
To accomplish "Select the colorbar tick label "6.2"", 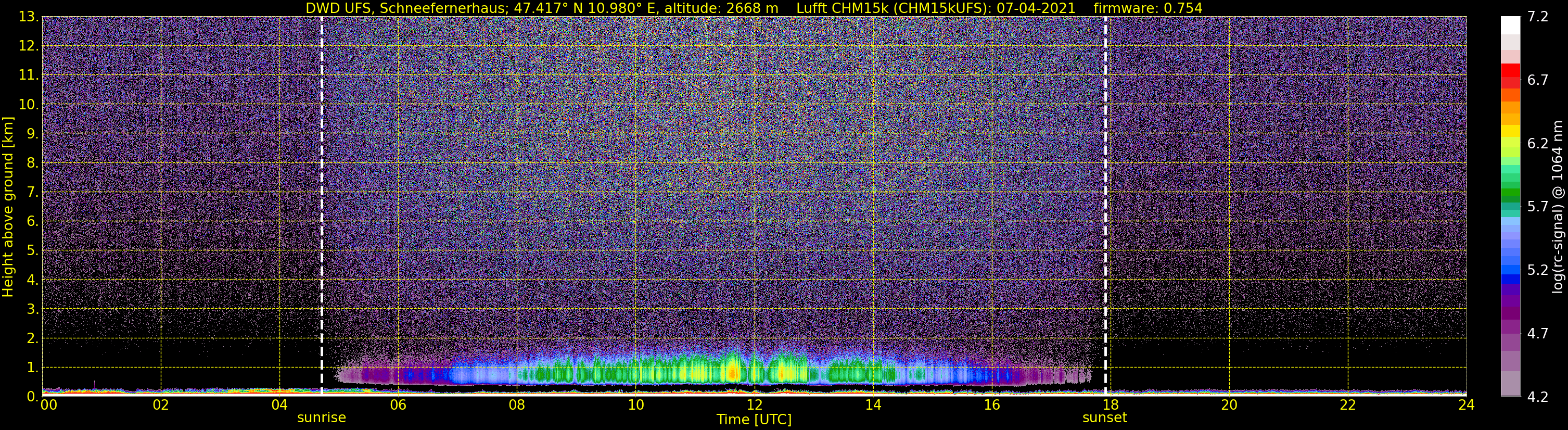I will 1538,144.
